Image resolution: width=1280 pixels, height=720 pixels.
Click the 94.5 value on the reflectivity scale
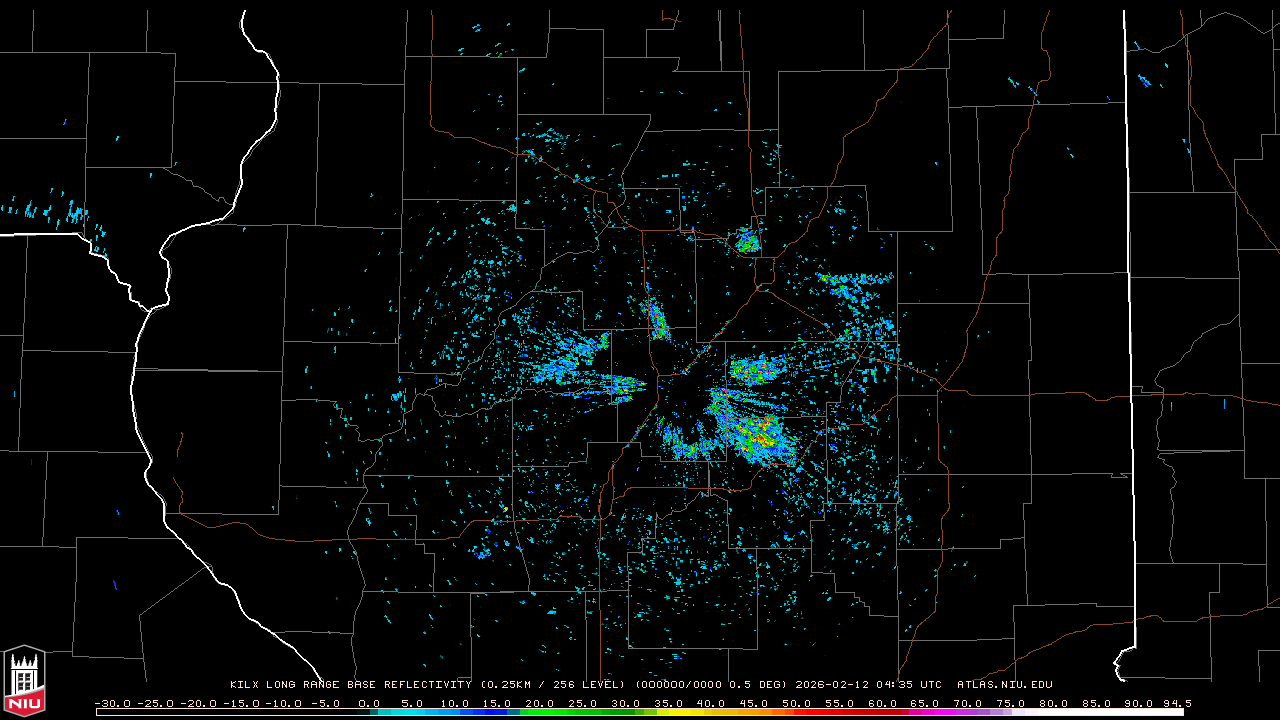[x=1176, y=703]
